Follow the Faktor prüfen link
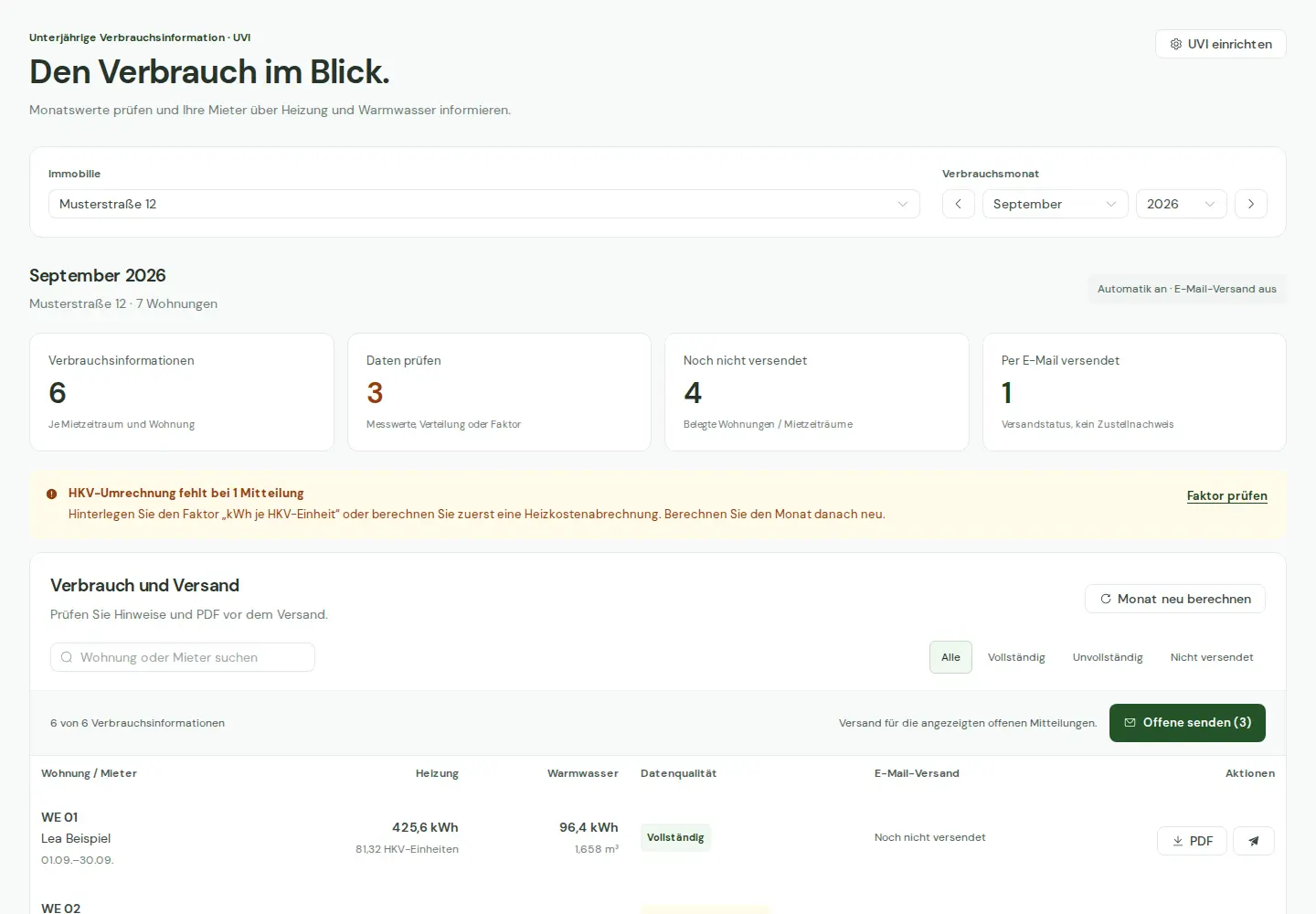1316x914 pixels. coord(1227,495)
